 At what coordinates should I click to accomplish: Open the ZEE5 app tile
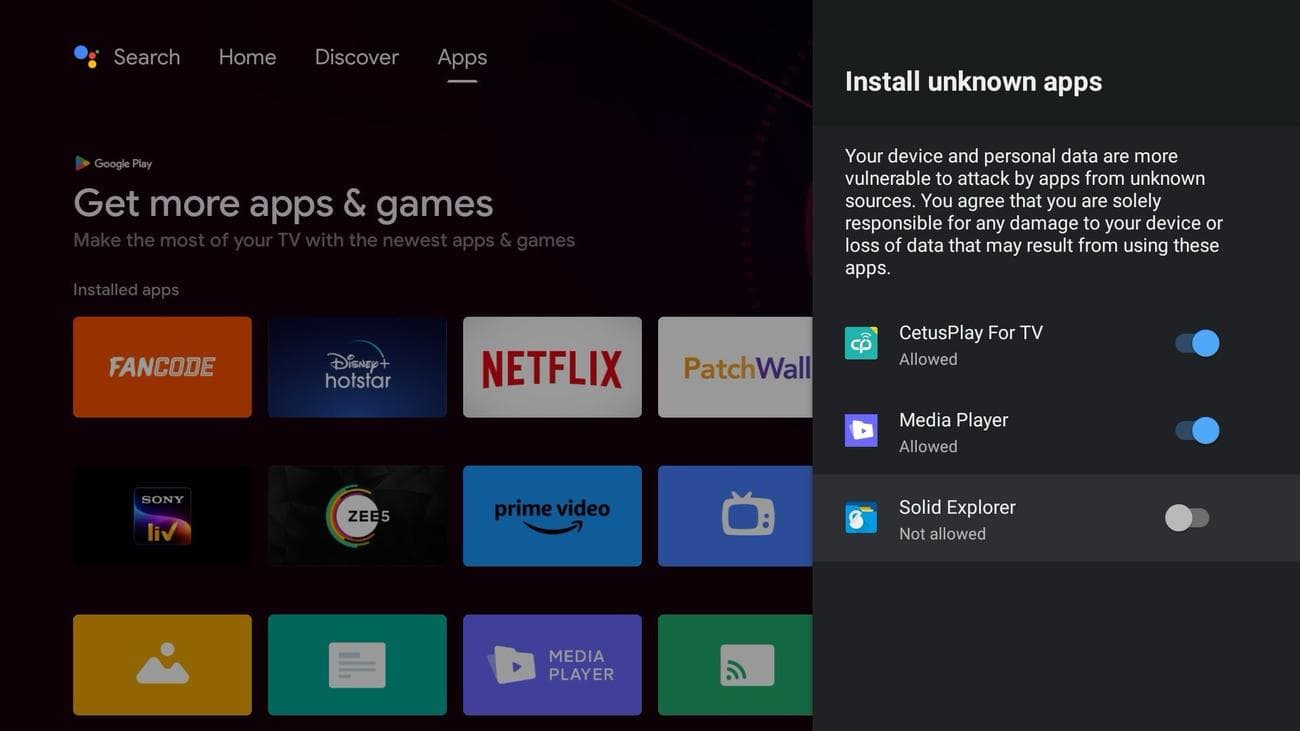coord(357,515)
